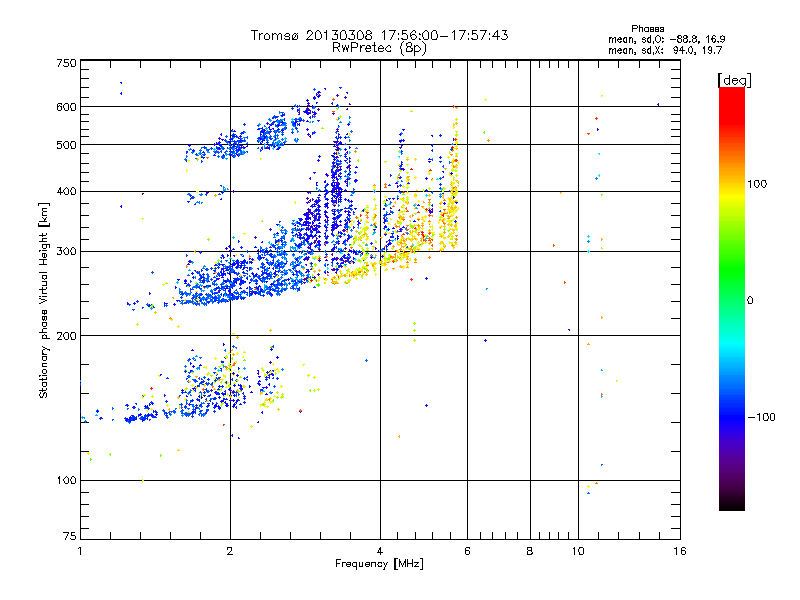
Task: Click the 'Phases' header label
Action: (x=647, y=29)
